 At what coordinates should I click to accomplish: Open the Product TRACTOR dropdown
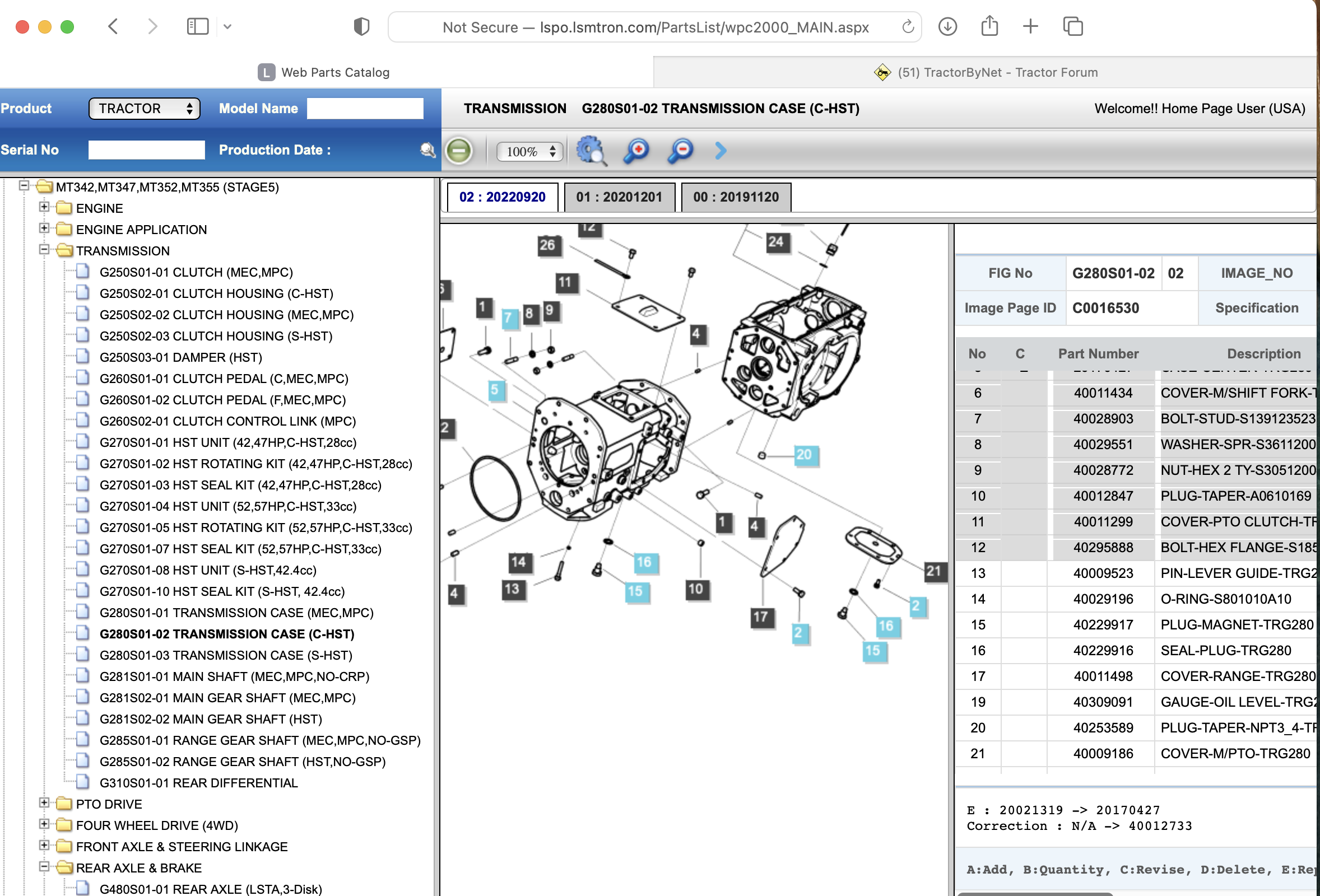(x=144, y=109)
